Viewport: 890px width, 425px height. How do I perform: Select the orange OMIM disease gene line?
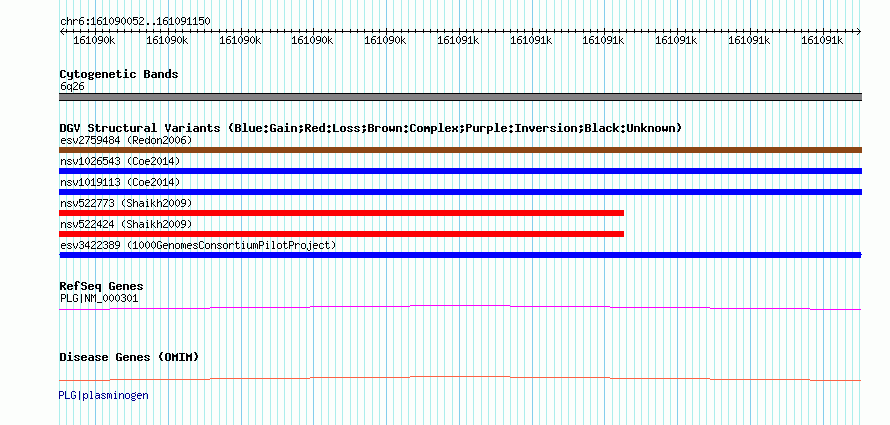(x=460, y=378)
